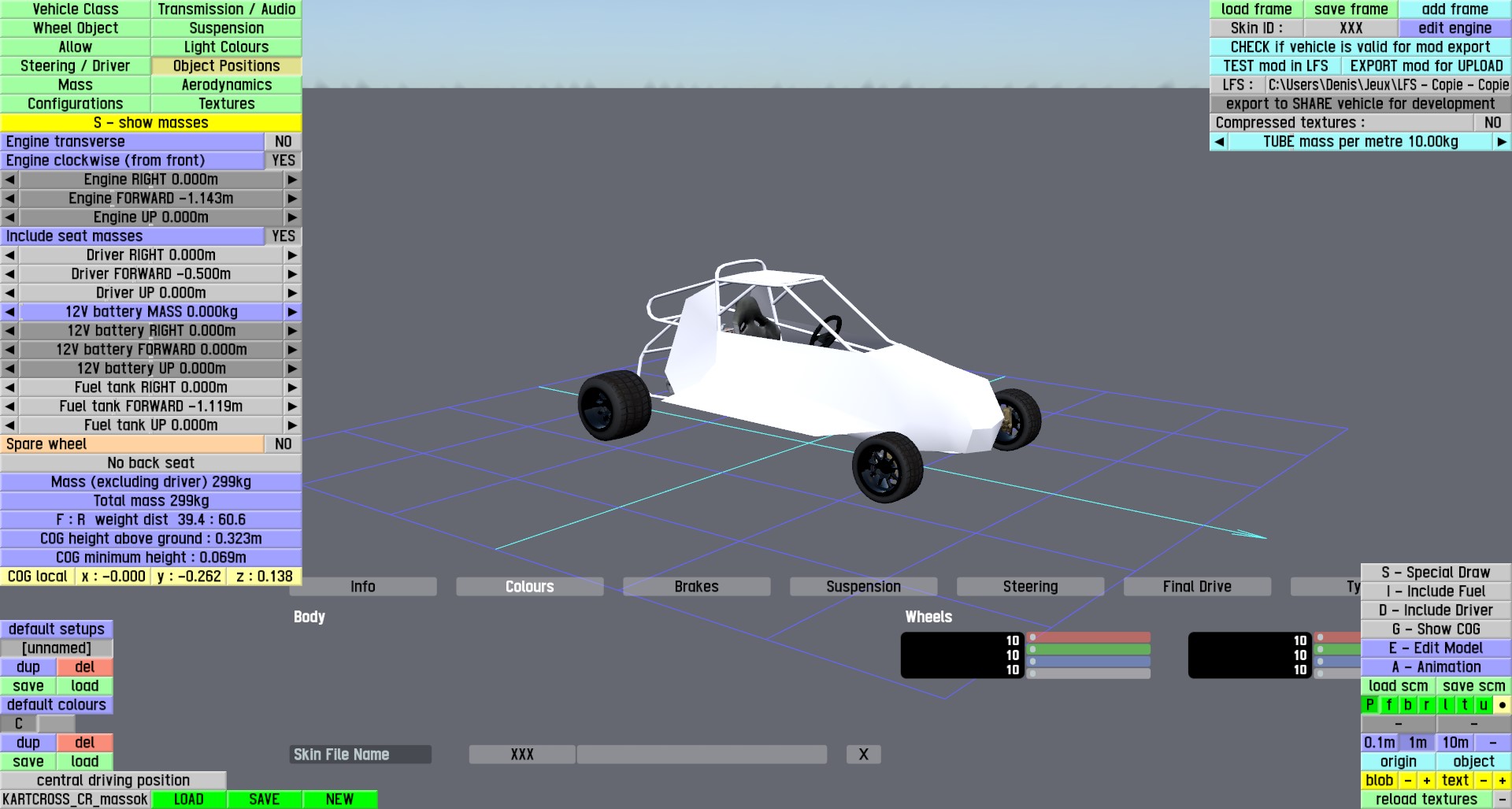Increase Fuel tank FORWARD right arrow
The image size is (1512, 809).
coord(292,406)
